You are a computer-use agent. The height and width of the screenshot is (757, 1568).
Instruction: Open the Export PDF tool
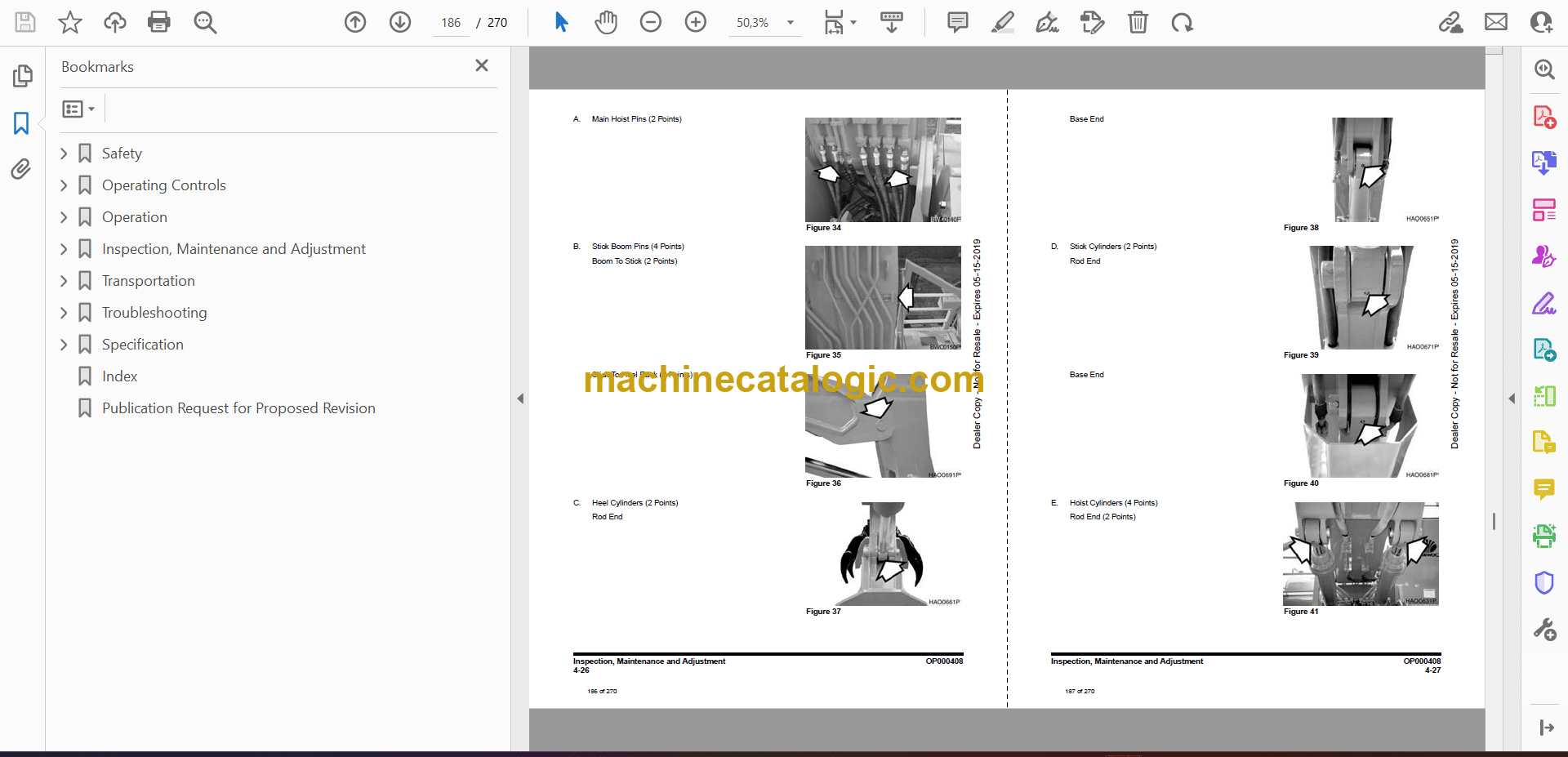tap(1544, 163)
